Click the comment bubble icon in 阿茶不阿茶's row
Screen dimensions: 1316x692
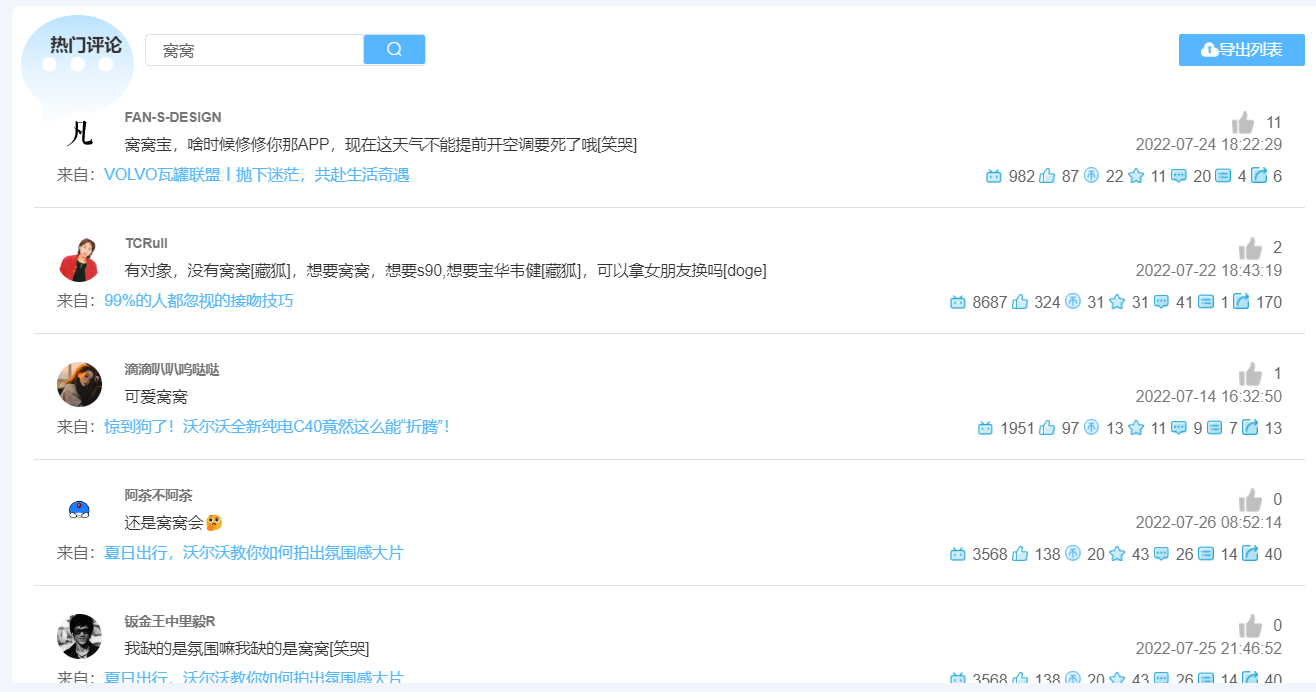1162,554
